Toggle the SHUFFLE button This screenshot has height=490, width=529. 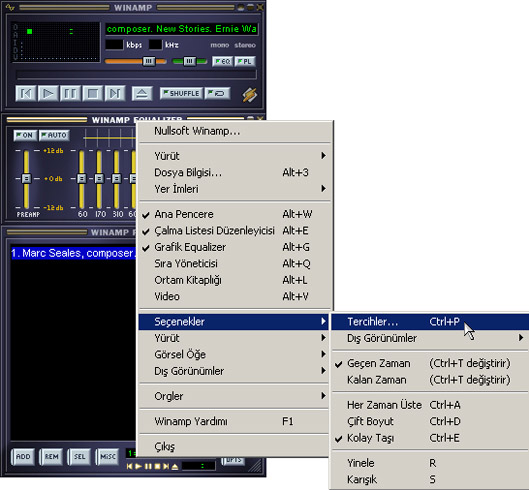pyautogui.click(x=181, y=93)
